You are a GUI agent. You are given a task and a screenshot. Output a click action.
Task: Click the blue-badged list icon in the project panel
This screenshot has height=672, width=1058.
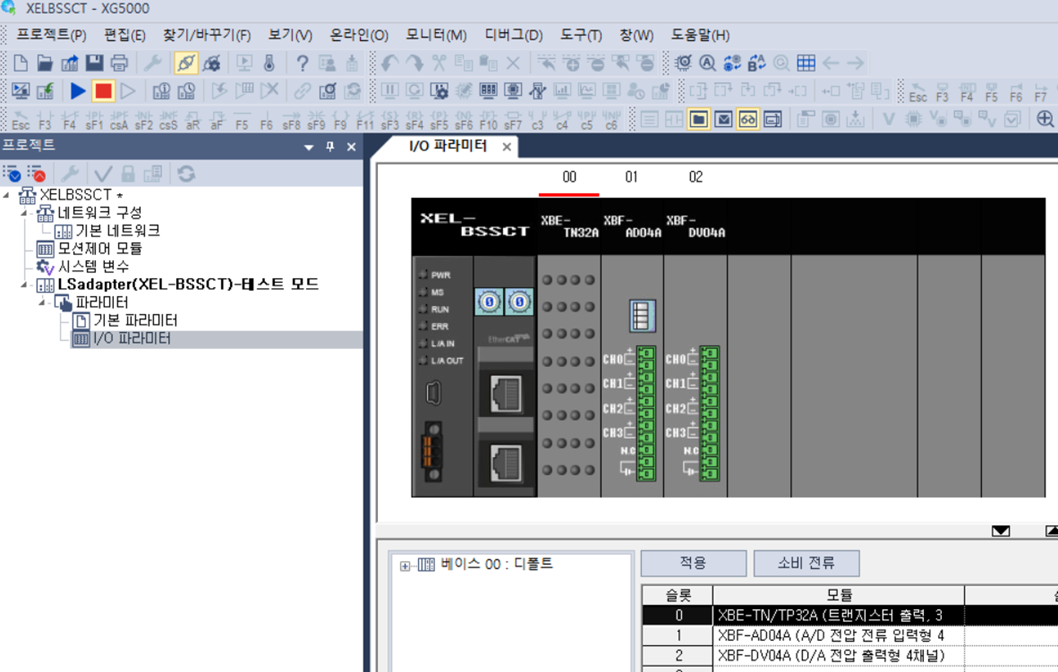click(x=11, y=174)
